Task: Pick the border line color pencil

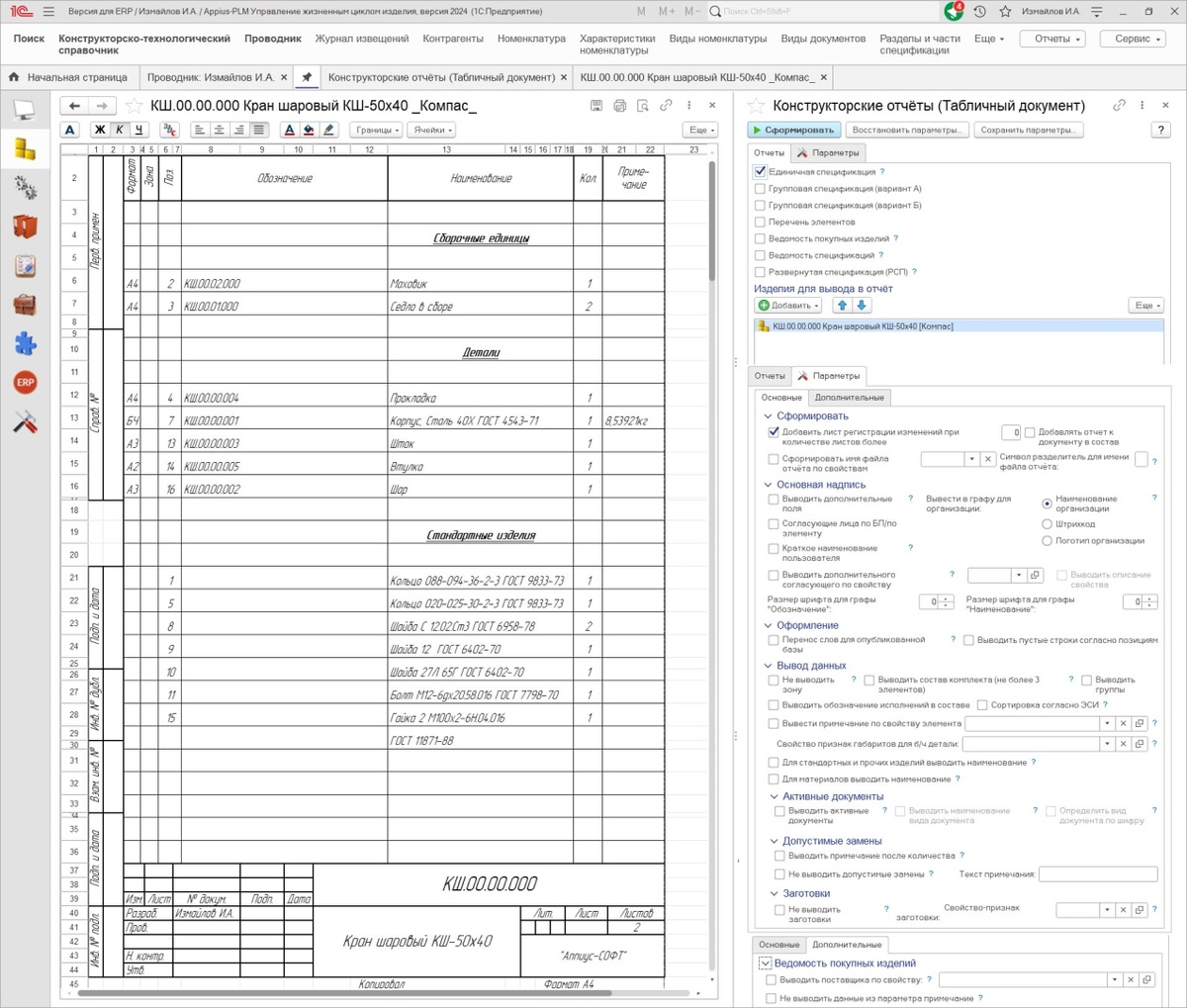Action: [329, 130]
